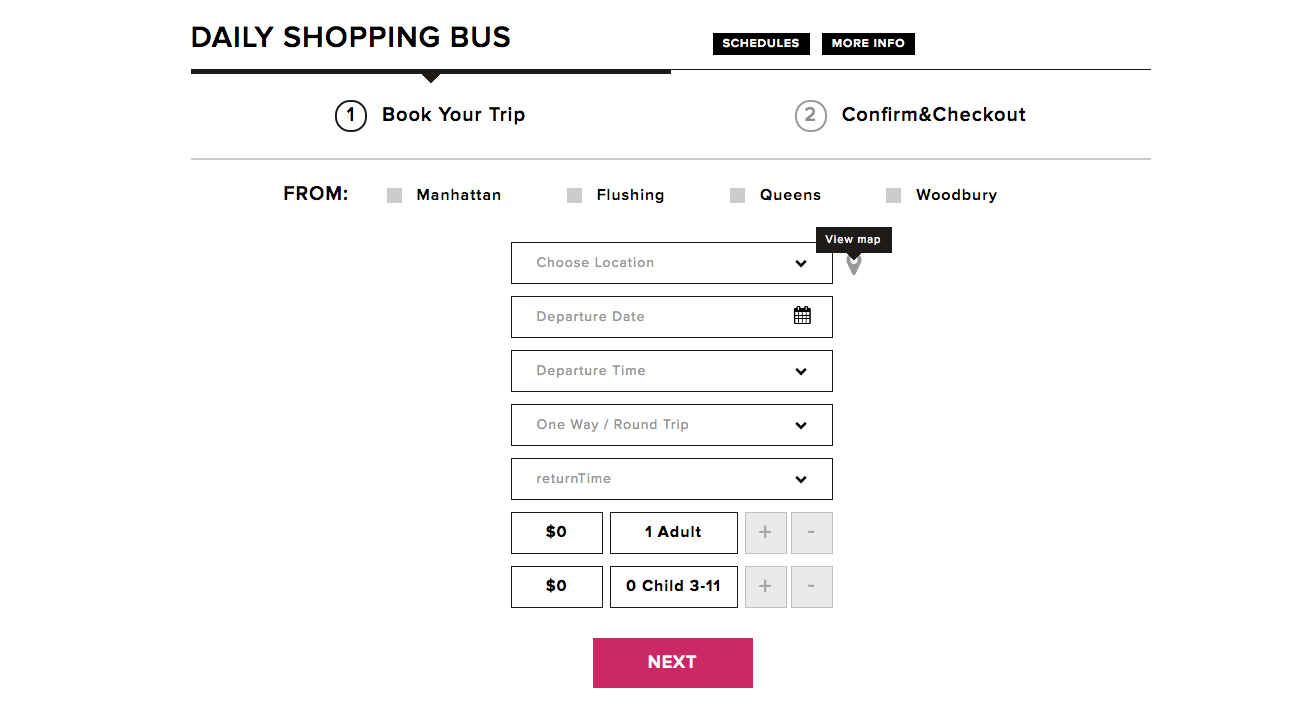Open One Way / Round Trip dropdown
The height and width of the screenshot is (710, 1292).
tap(671, 425)
